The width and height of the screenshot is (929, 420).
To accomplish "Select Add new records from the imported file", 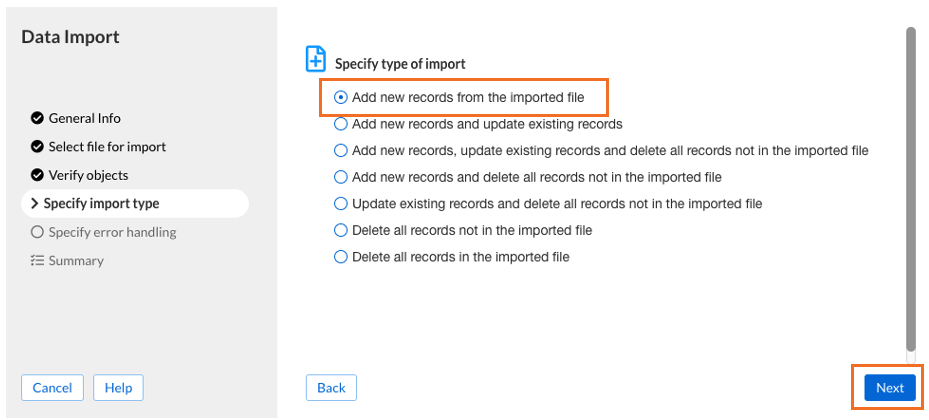I will (341, 98).
